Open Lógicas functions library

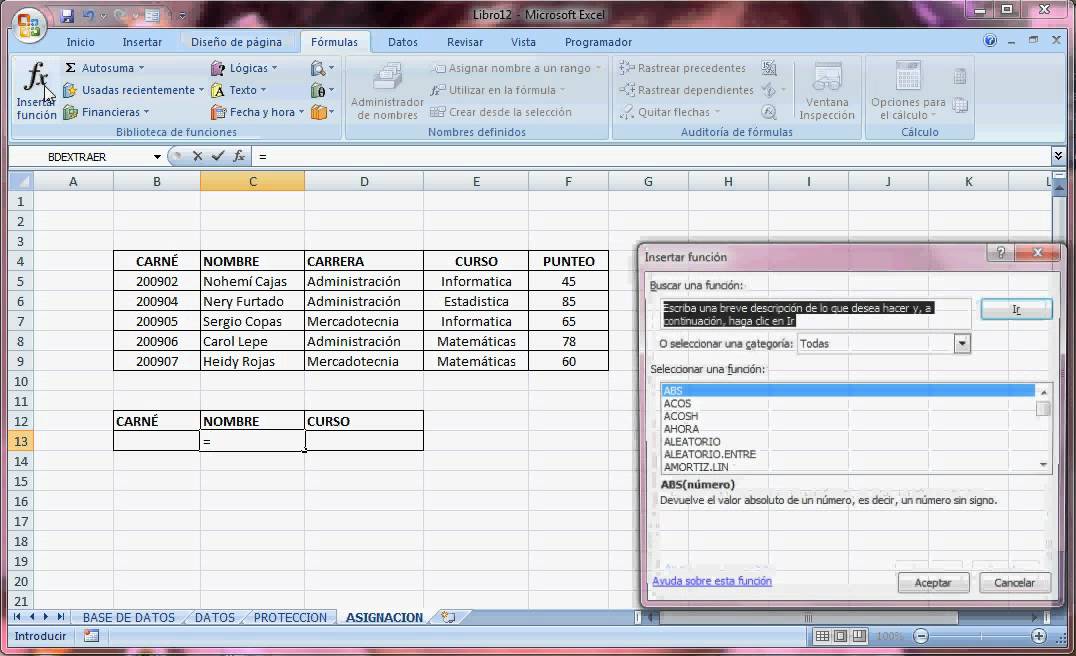[244, 68]
